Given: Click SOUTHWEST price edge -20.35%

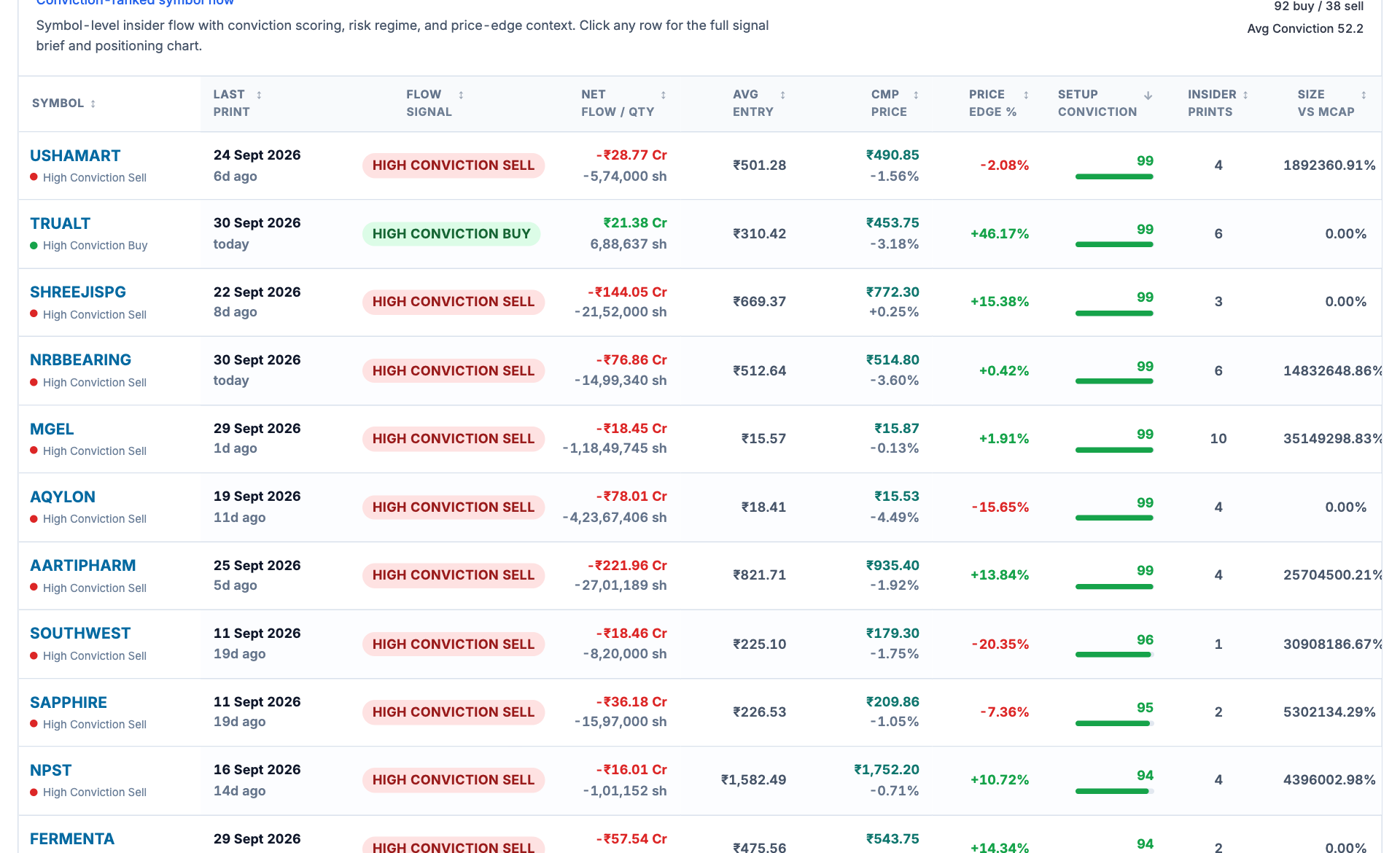Looking at the screenshot, I should coord(1000,644).
